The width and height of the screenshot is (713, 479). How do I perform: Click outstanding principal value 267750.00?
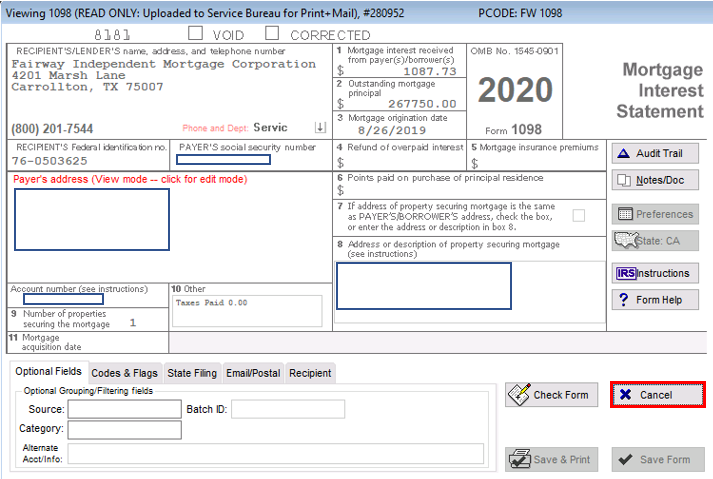tap(422, 104)
